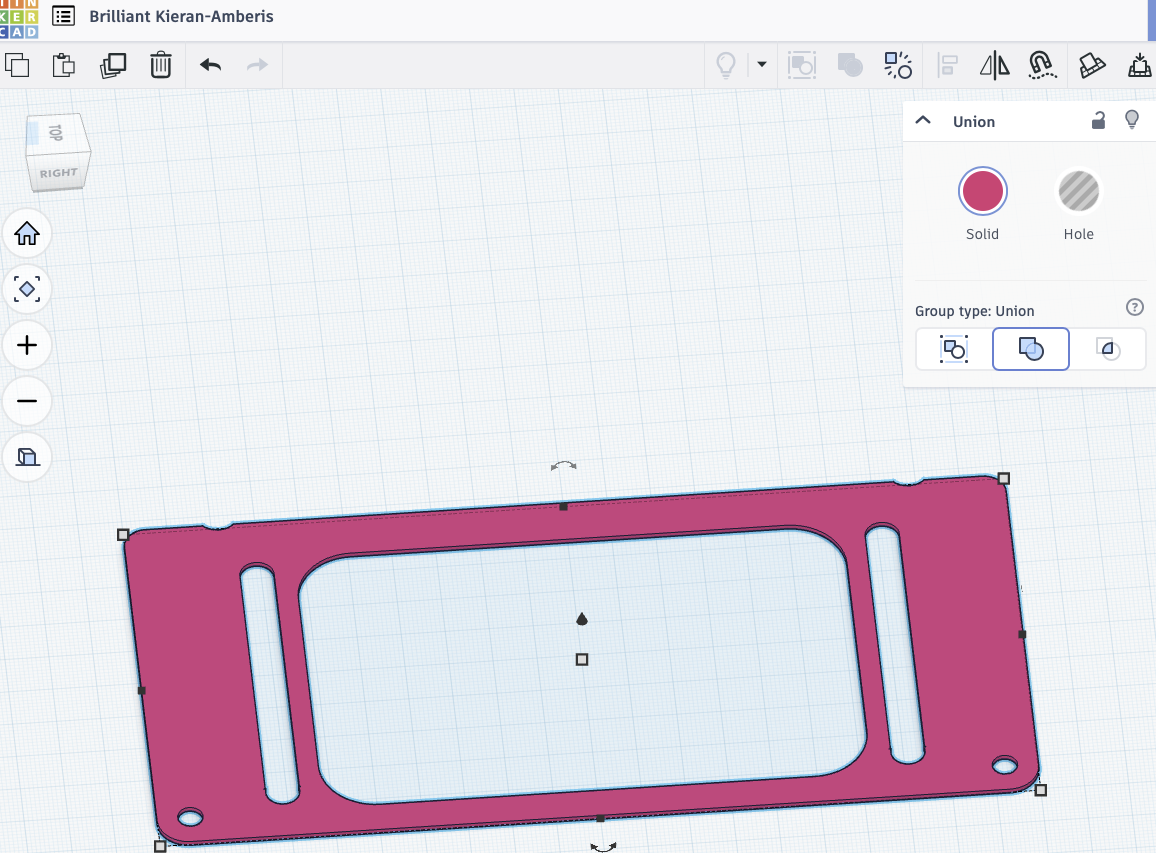Click Hole to make shape a hole

pyautogui.click(x=1078, y=191)
